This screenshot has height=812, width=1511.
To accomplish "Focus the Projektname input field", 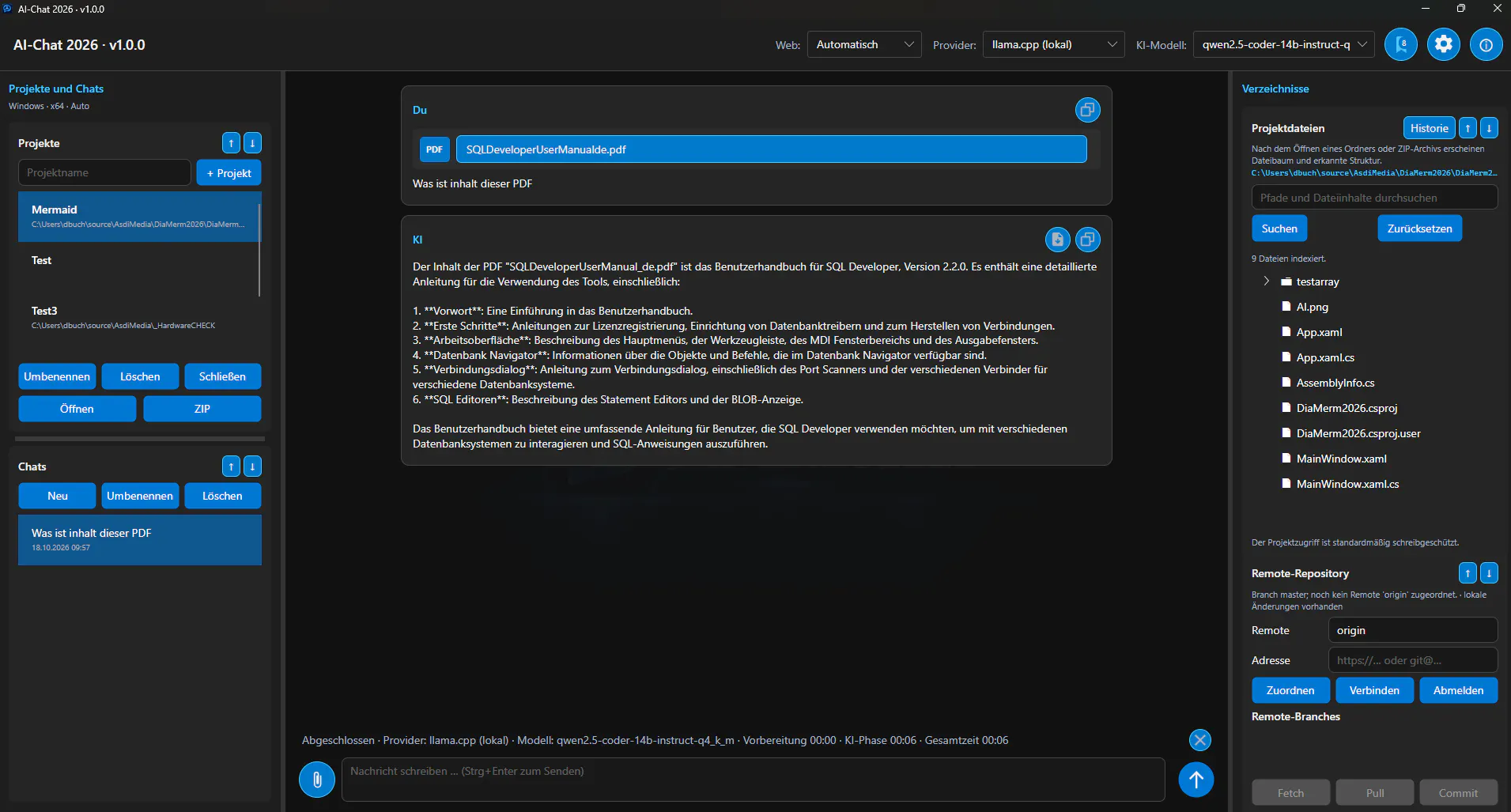I will (x=104, y=172).
